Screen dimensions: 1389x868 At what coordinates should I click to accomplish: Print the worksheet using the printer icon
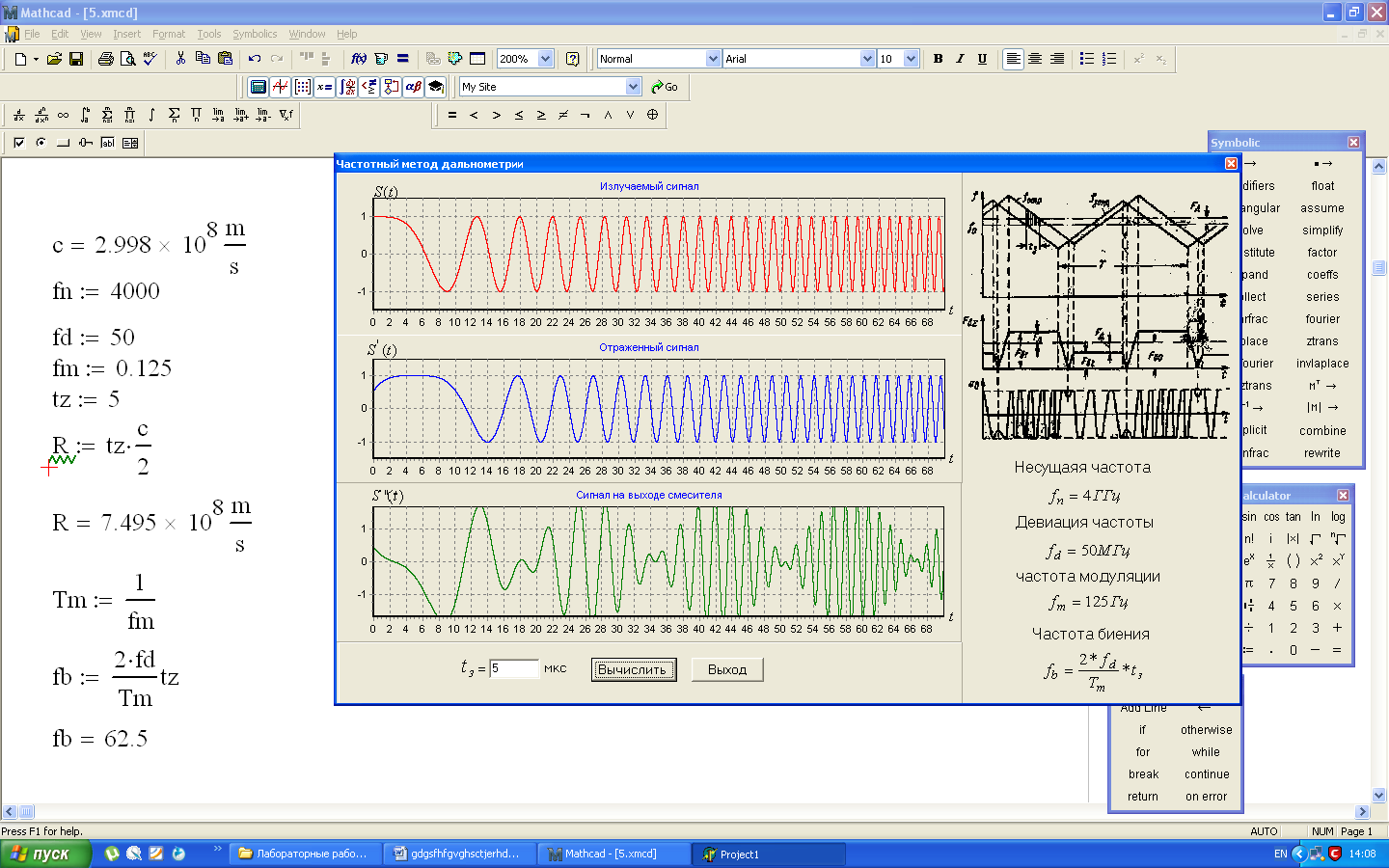point(106,59)
